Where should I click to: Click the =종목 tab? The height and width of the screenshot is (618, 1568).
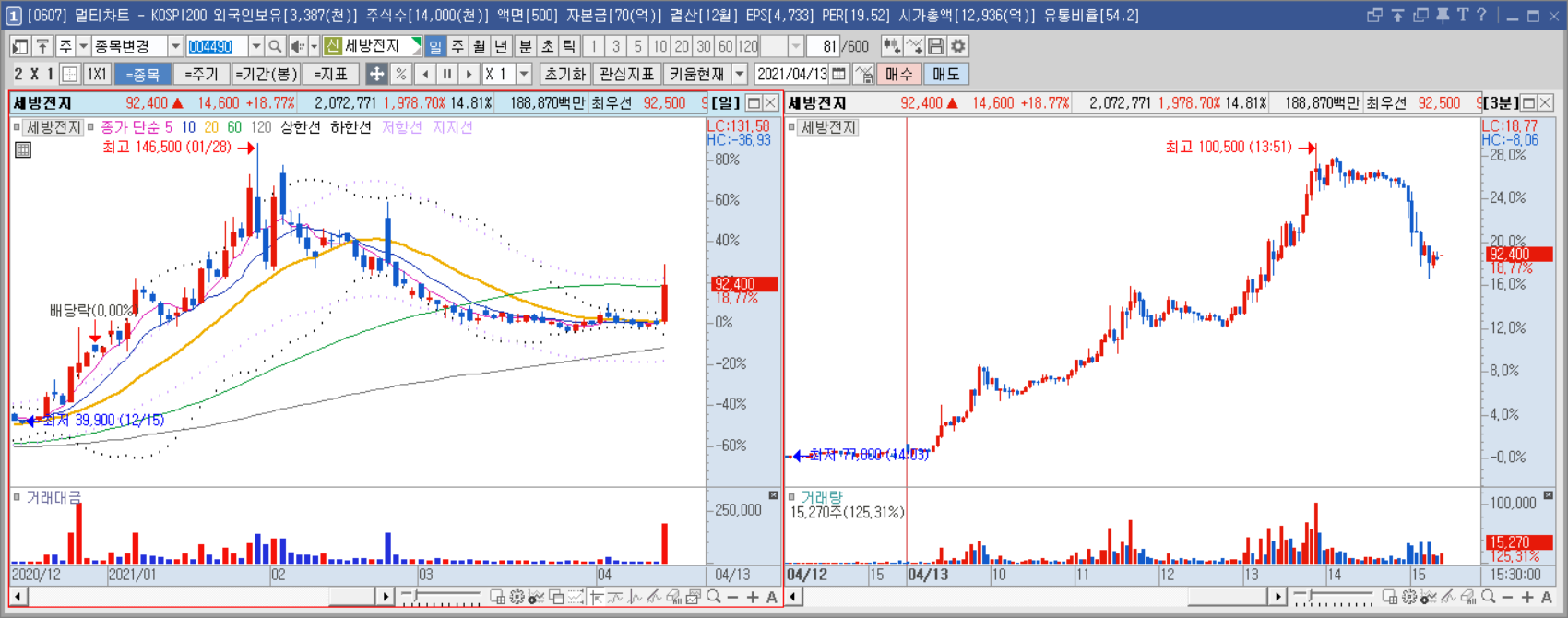pyautogui.click(x=143, y=74)
